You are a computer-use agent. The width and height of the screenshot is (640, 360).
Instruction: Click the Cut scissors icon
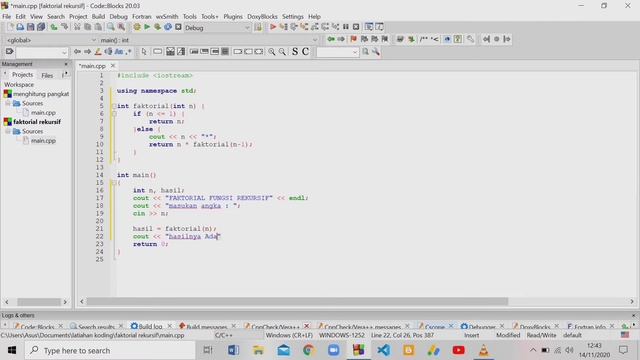coord(77,27)
